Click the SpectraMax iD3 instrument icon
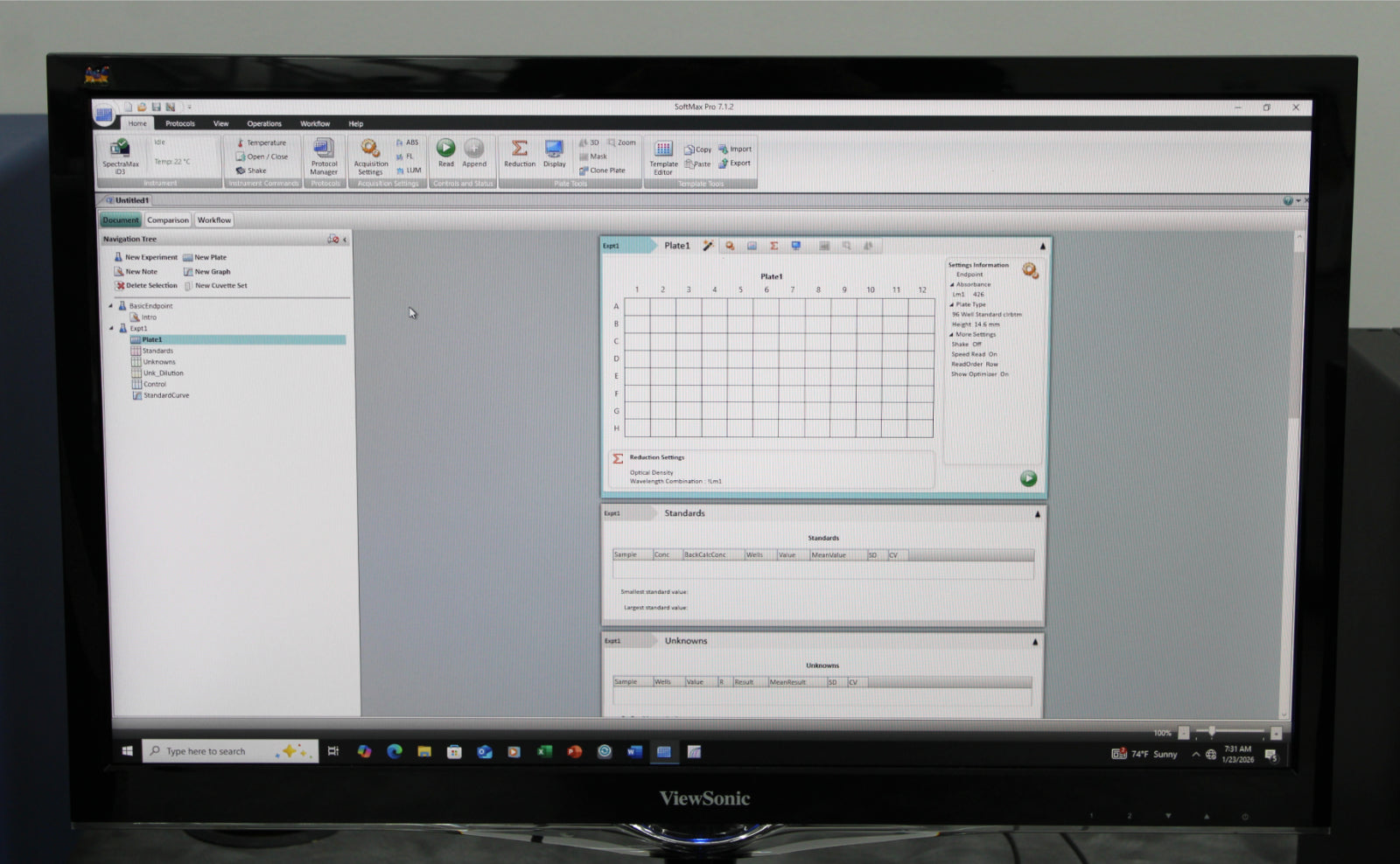 coord(120,154)
